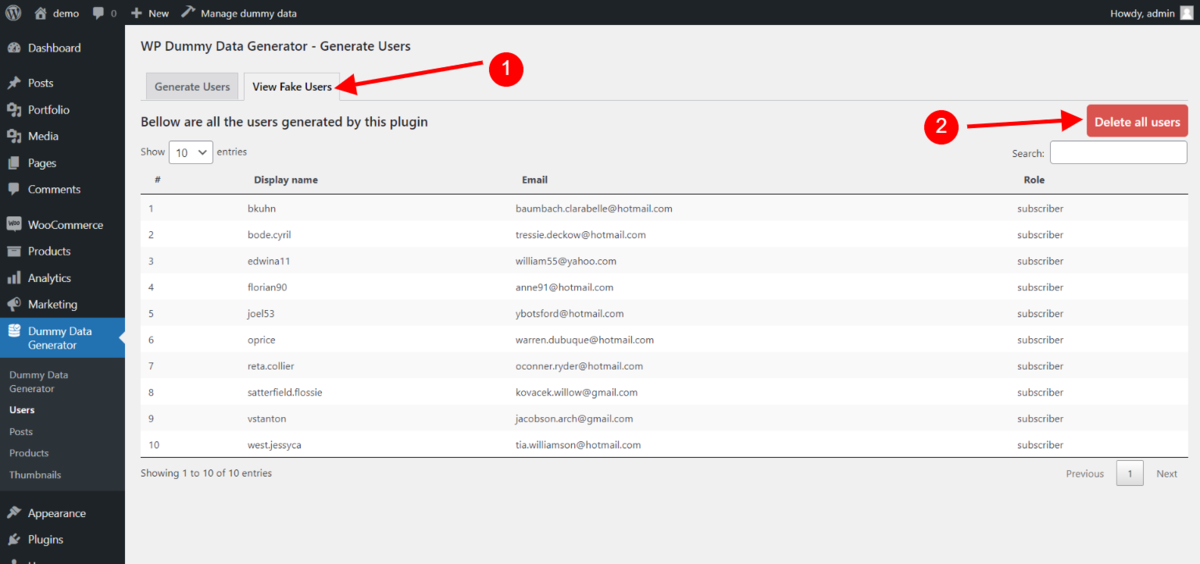The image size is (1200, 564).
Task: Click display name bode.cyril
Action: pyautogui.click(x=269, y=235)
